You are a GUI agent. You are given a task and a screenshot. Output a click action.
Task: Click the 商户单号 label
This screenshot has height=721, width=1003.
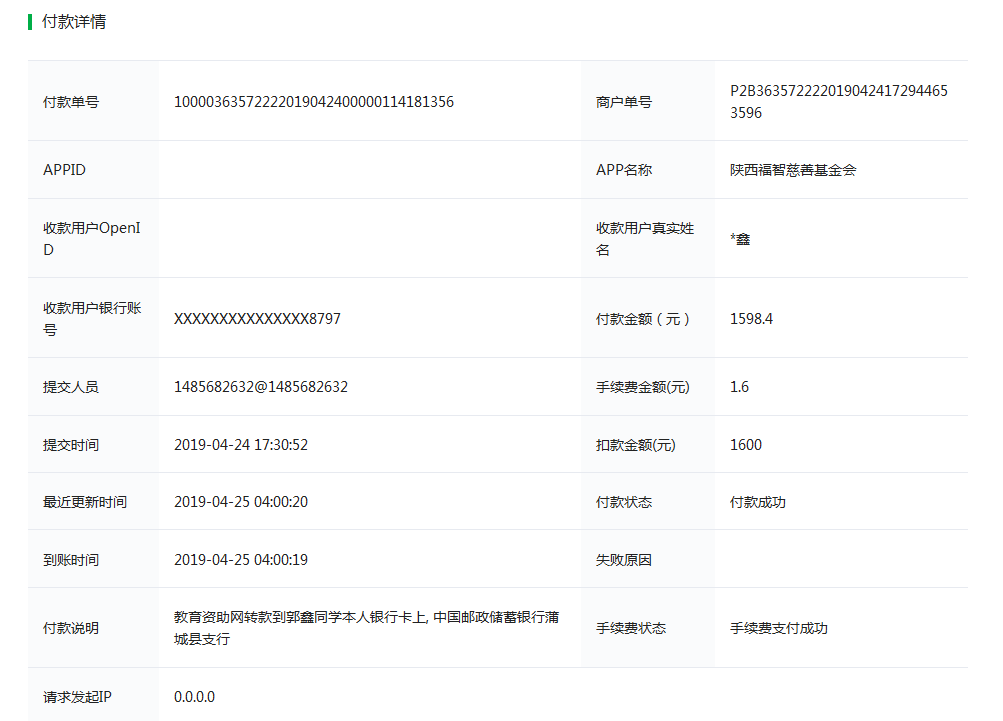pyautogui.click(x=624, y=102)
